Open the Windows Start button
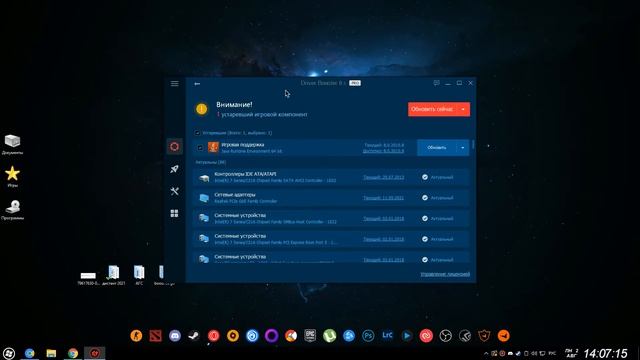 [x=9, y=353]
